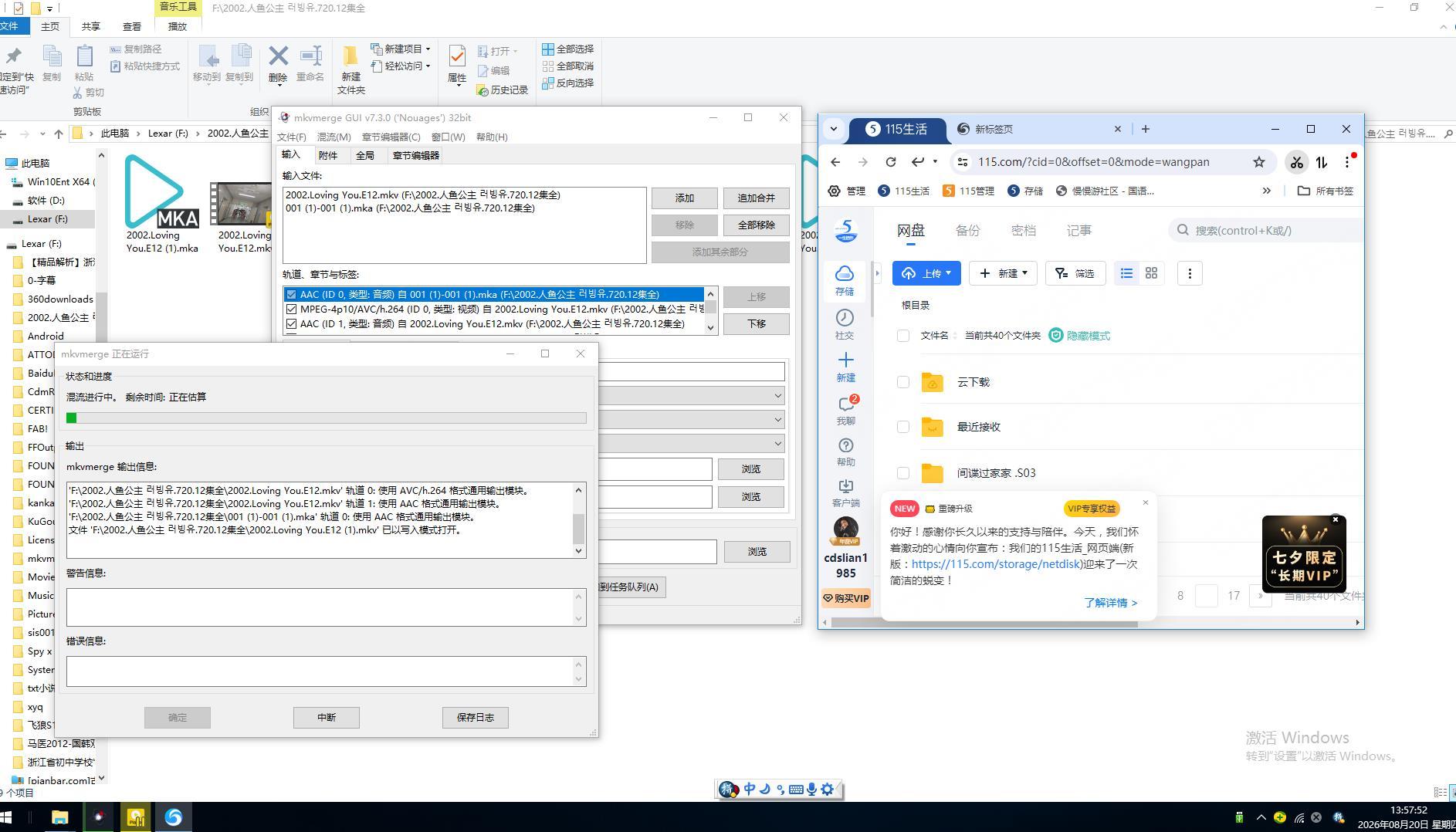Screen dimensions: 1456x832
Task: Open 我聊 chat with 2 notifications
Action: pos(846,411)
